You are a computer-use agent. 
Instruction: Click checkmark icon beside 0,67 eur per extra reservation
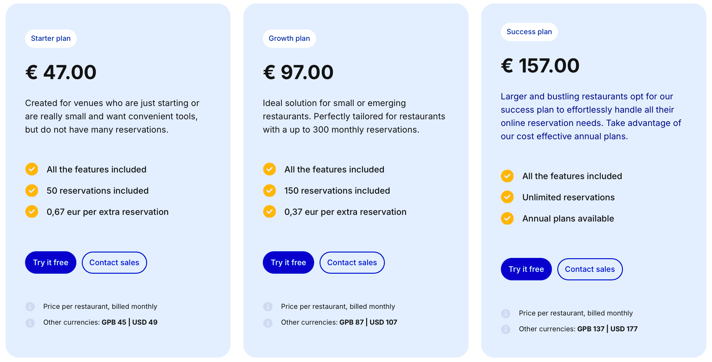pyautogui.click(x=32, y=212)
